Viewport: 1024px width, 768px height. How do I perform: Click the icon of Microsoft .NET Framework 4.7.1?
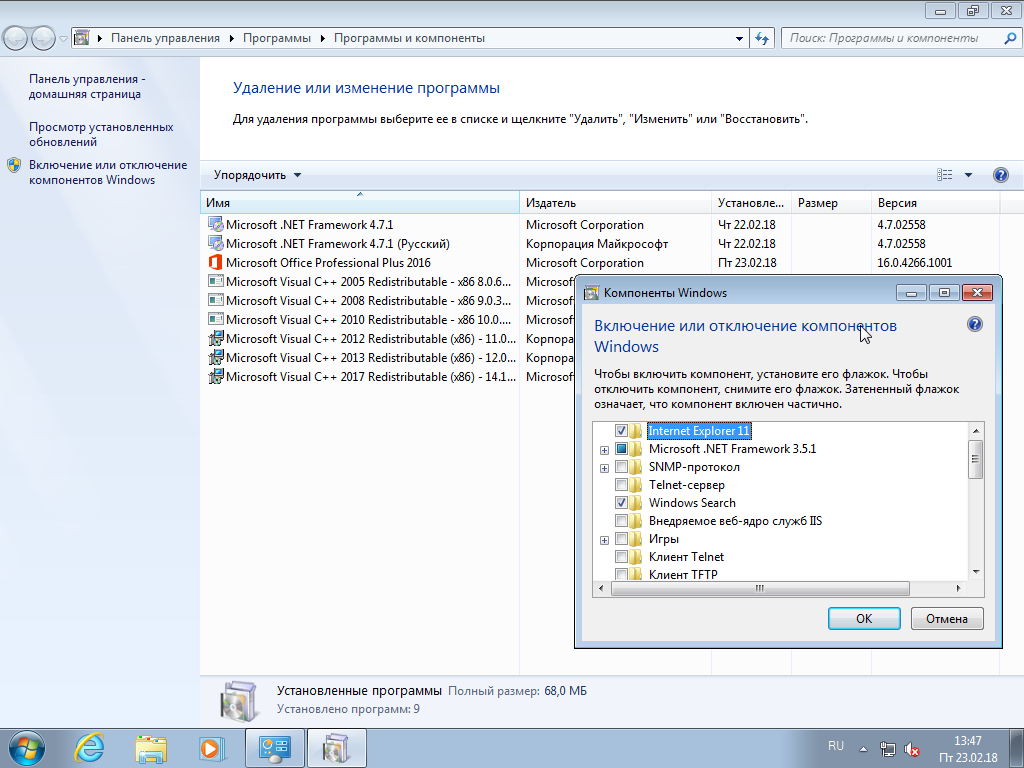click(215, 225)
